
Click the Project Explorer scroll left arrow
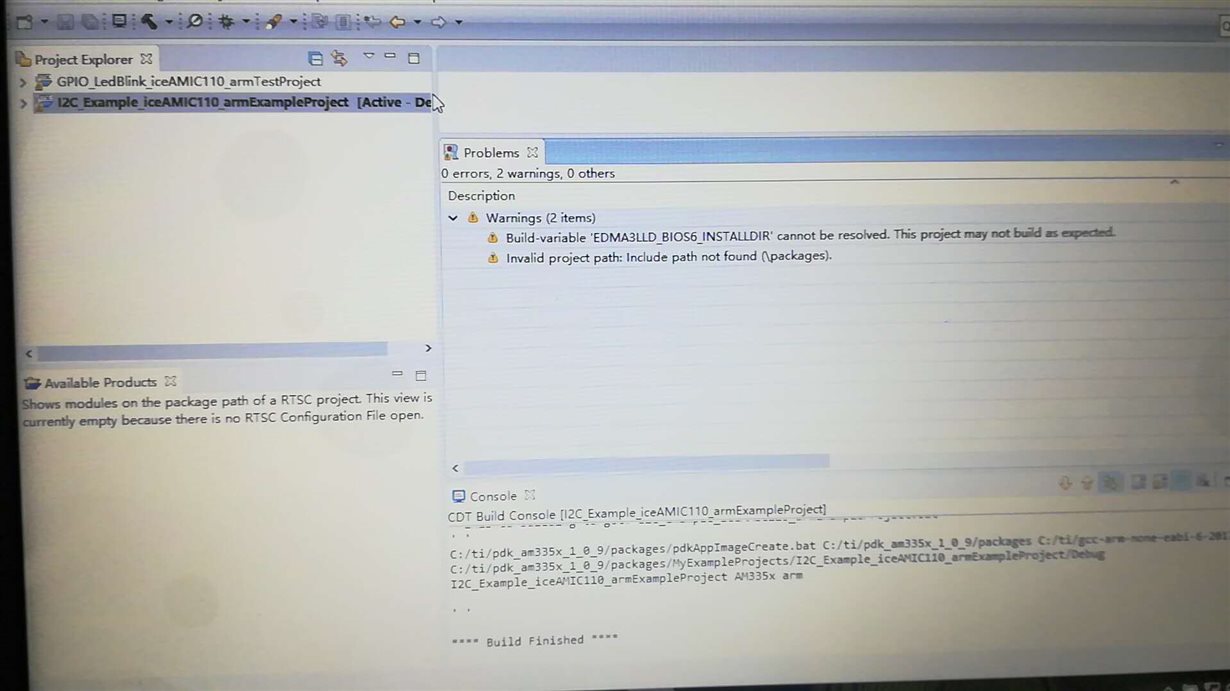[28, 353]
